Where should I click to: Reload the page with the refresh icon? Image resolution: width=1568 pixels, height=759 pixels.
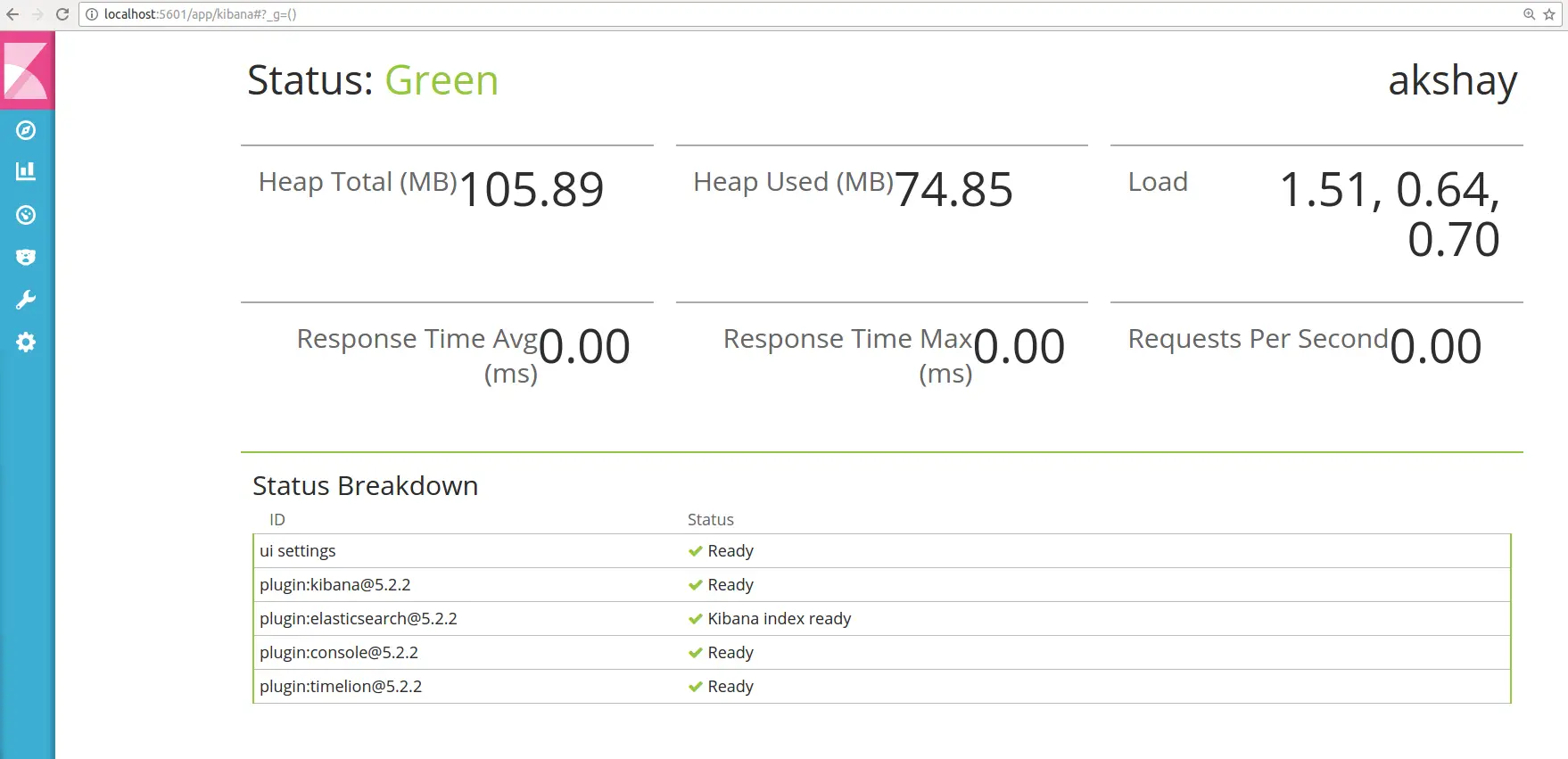click(62, 14)
